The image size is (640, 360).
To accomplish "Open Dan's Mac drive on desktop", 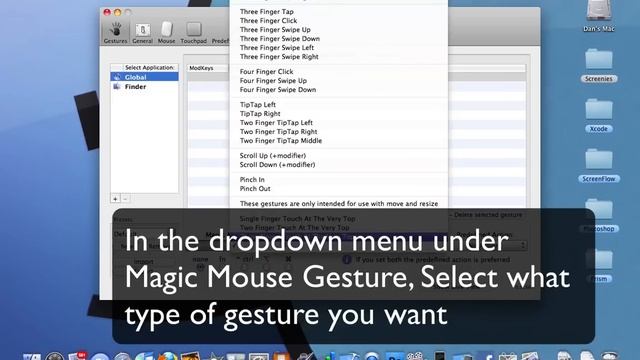I will tap(599, 16).
